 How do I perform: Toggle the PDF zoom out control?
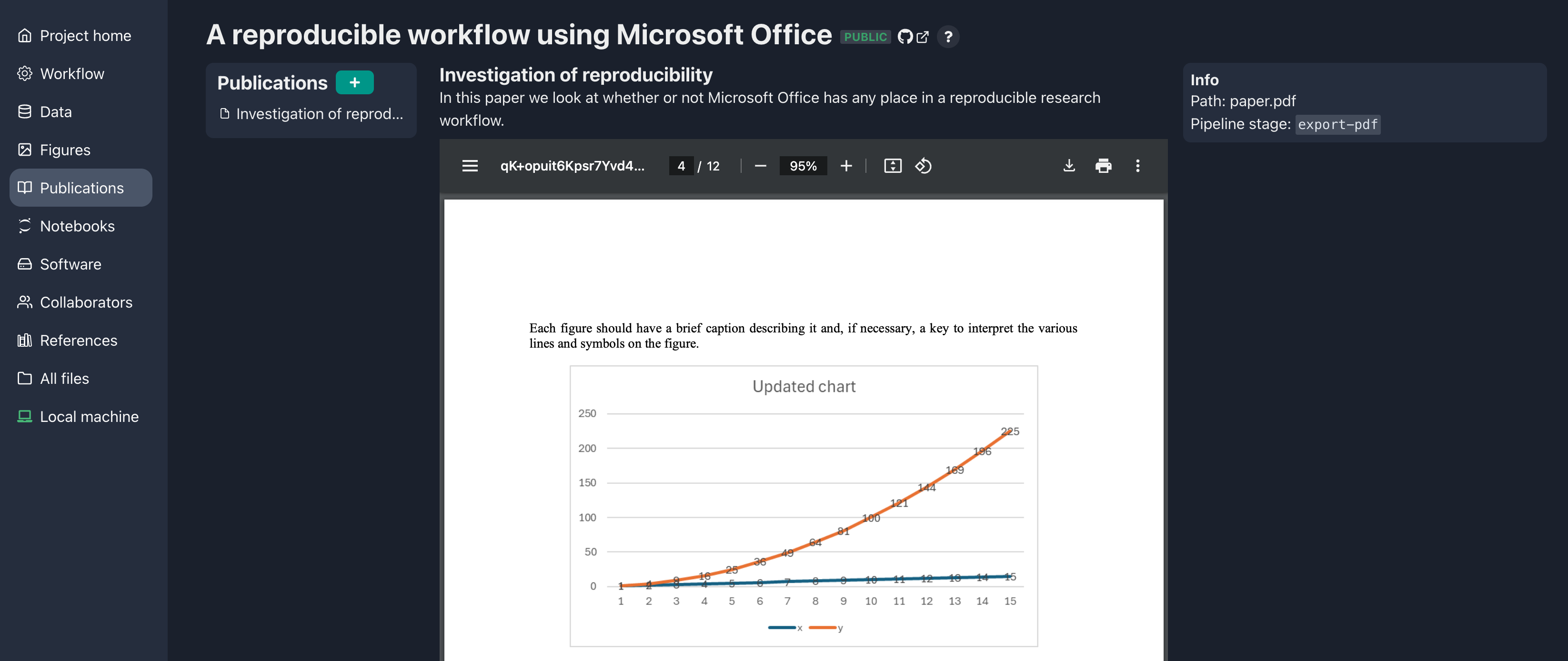[761, 165]
